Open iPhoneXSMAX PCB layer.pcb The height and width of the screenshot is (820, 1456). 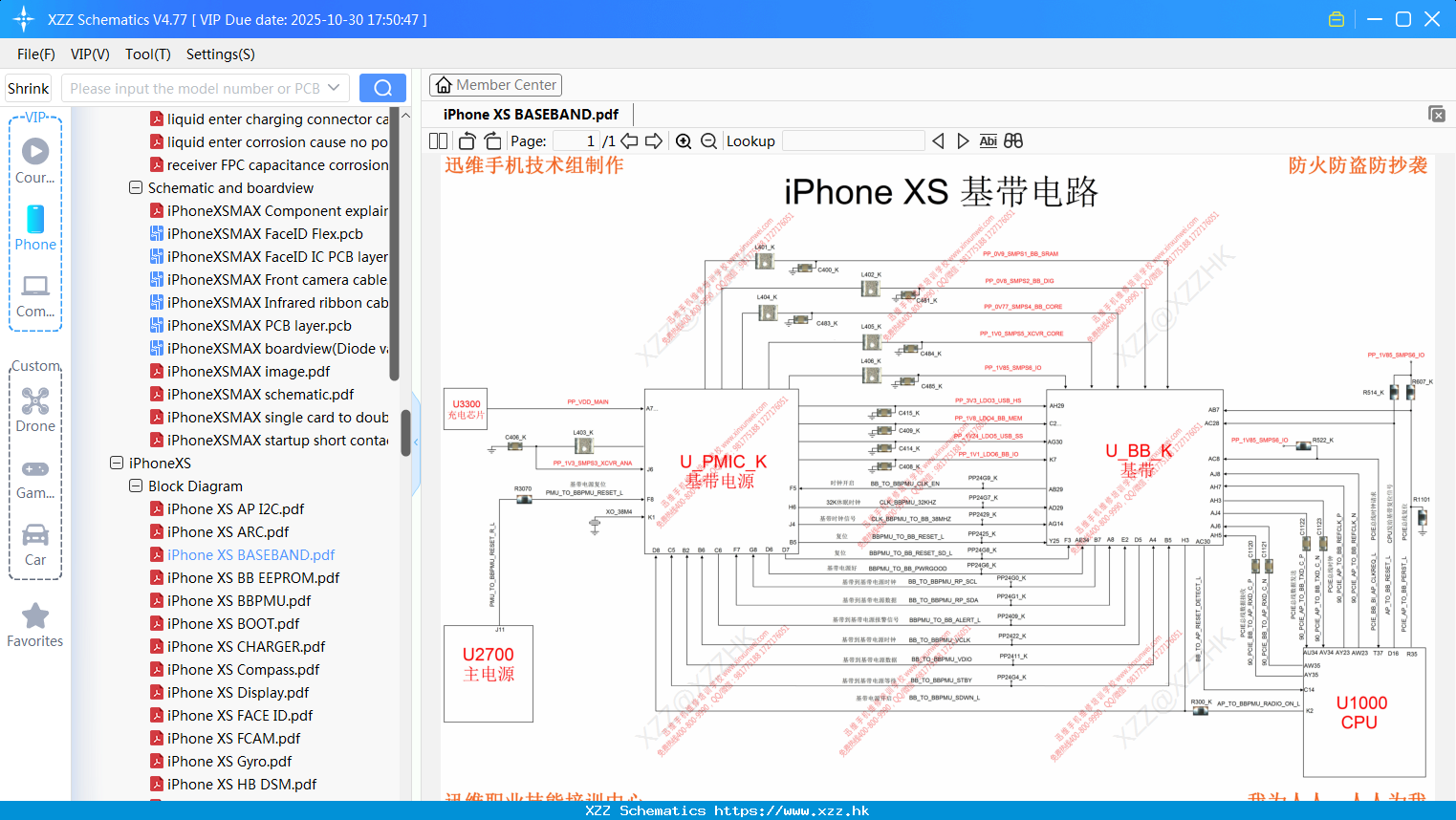click(250, 325)
